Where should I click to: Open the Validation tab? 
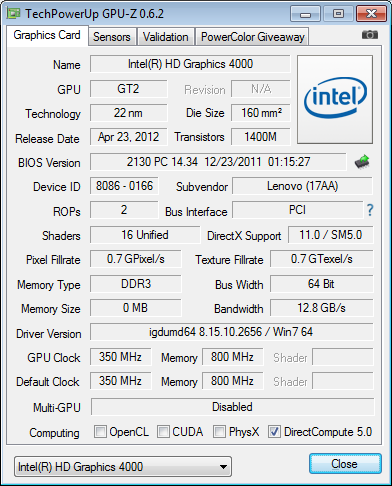166,37
